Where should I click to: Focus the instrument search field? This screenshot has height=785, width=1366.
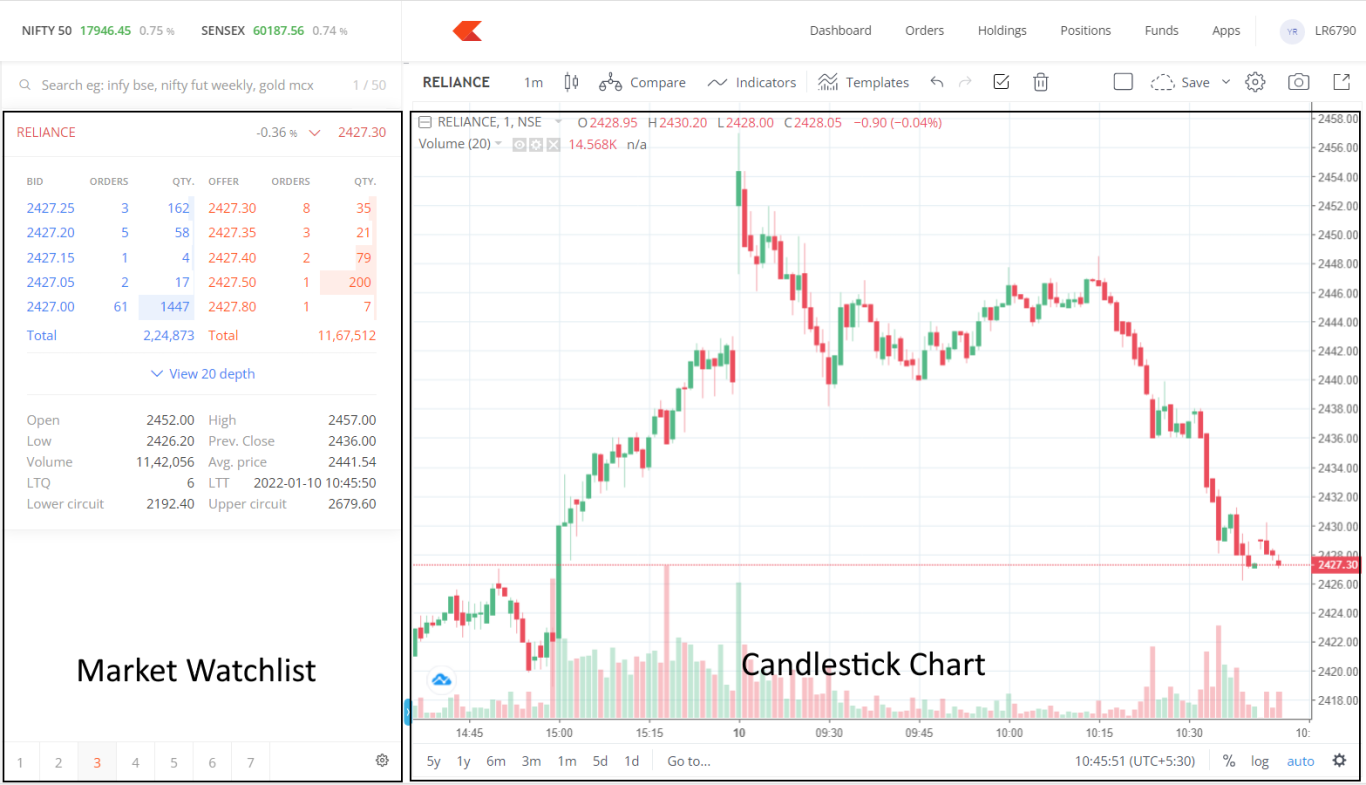pos(203,86)
